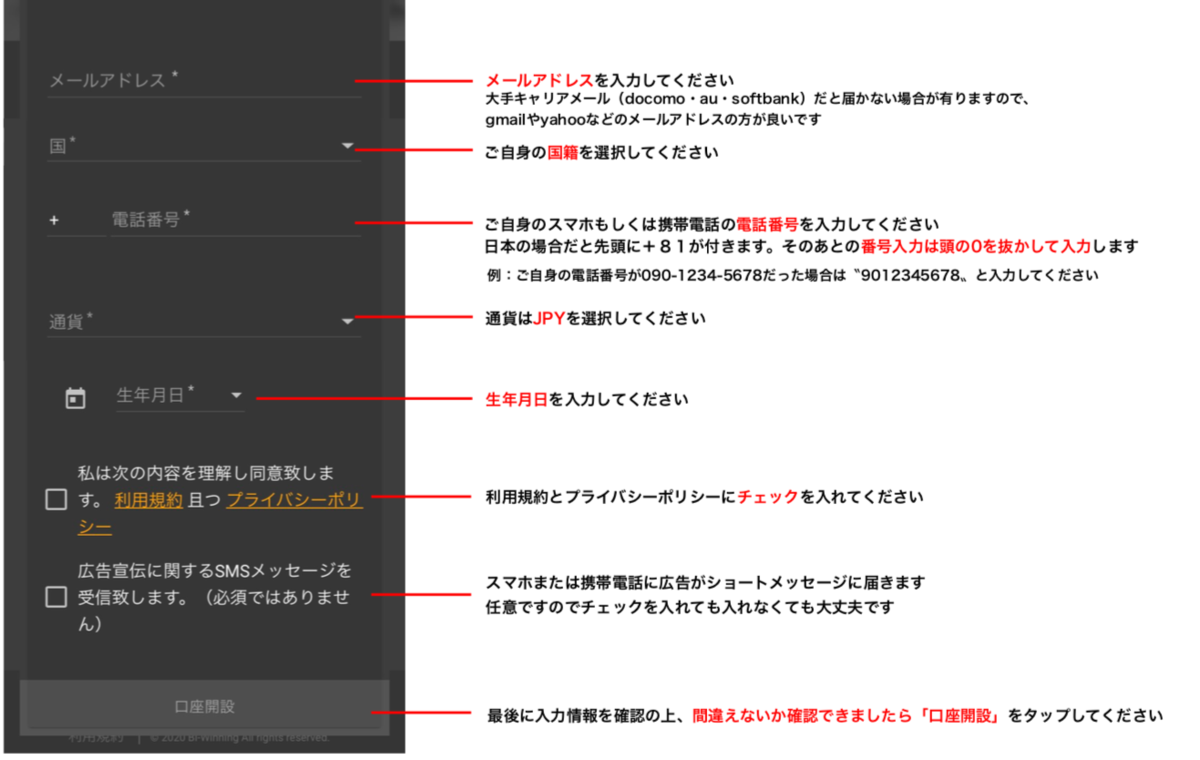Uncheck the privacy policy consent box
Viewport: 1200px width, 760px height.
point(56,499)
